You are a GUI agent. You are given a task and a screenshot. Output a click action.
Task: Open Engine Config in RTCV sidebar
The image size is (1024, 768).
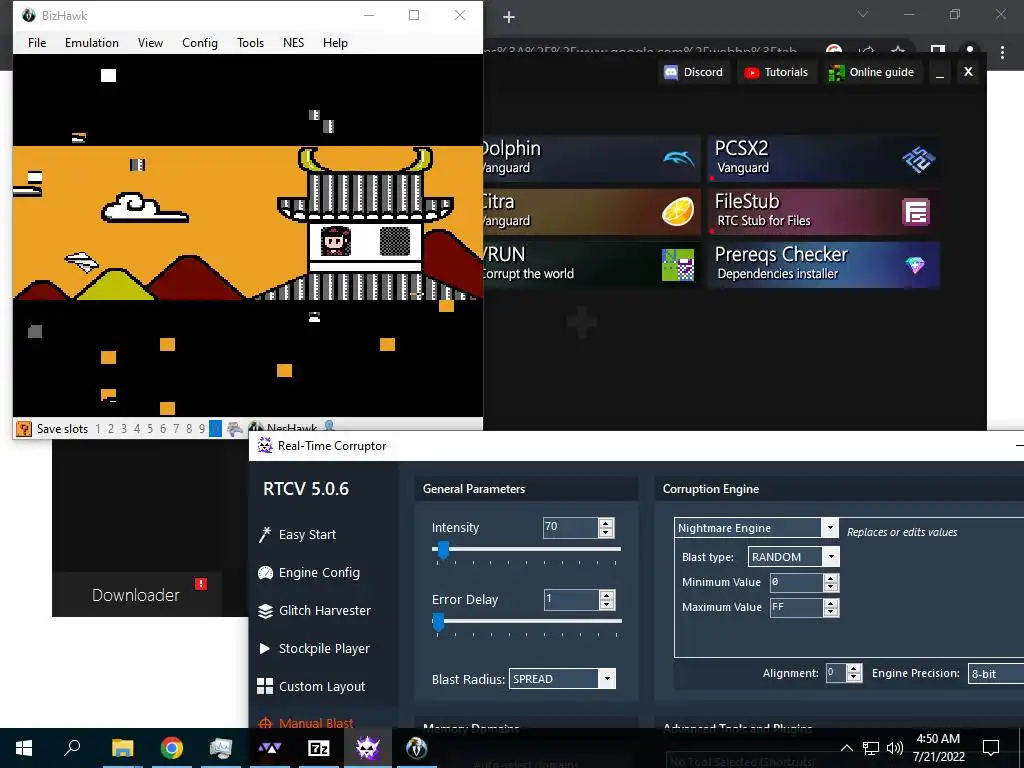coord(319,572)
